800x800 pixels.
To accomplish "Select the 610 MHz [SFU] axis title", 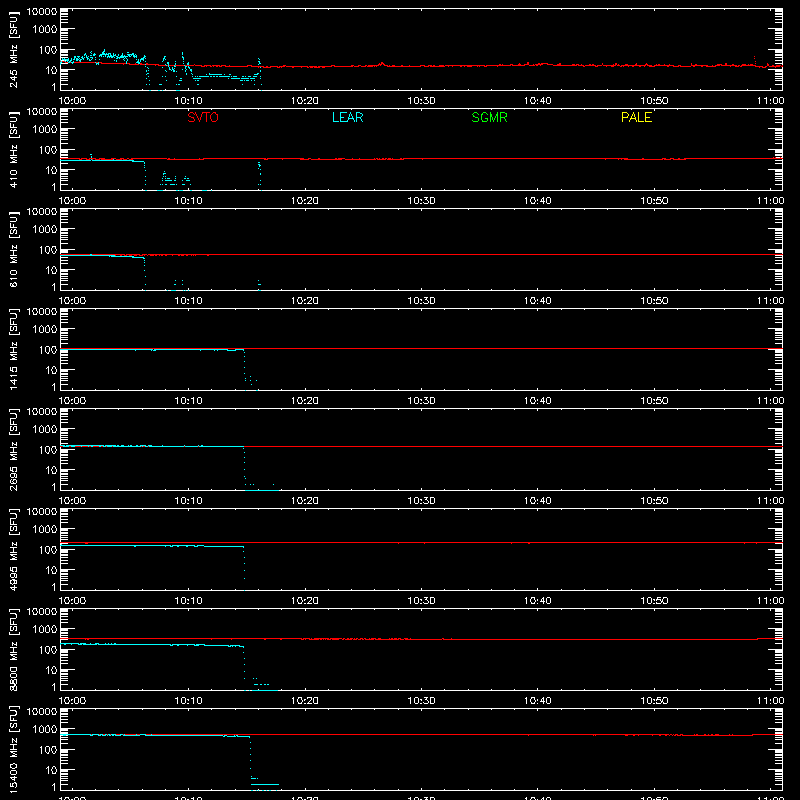I will point(13,249).
